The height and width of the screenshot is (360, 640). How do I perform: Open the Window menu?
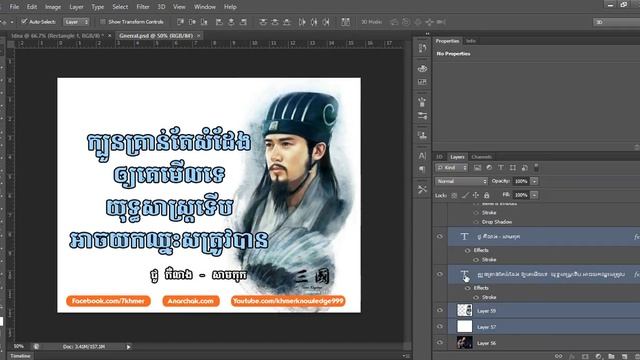(204, 7)
